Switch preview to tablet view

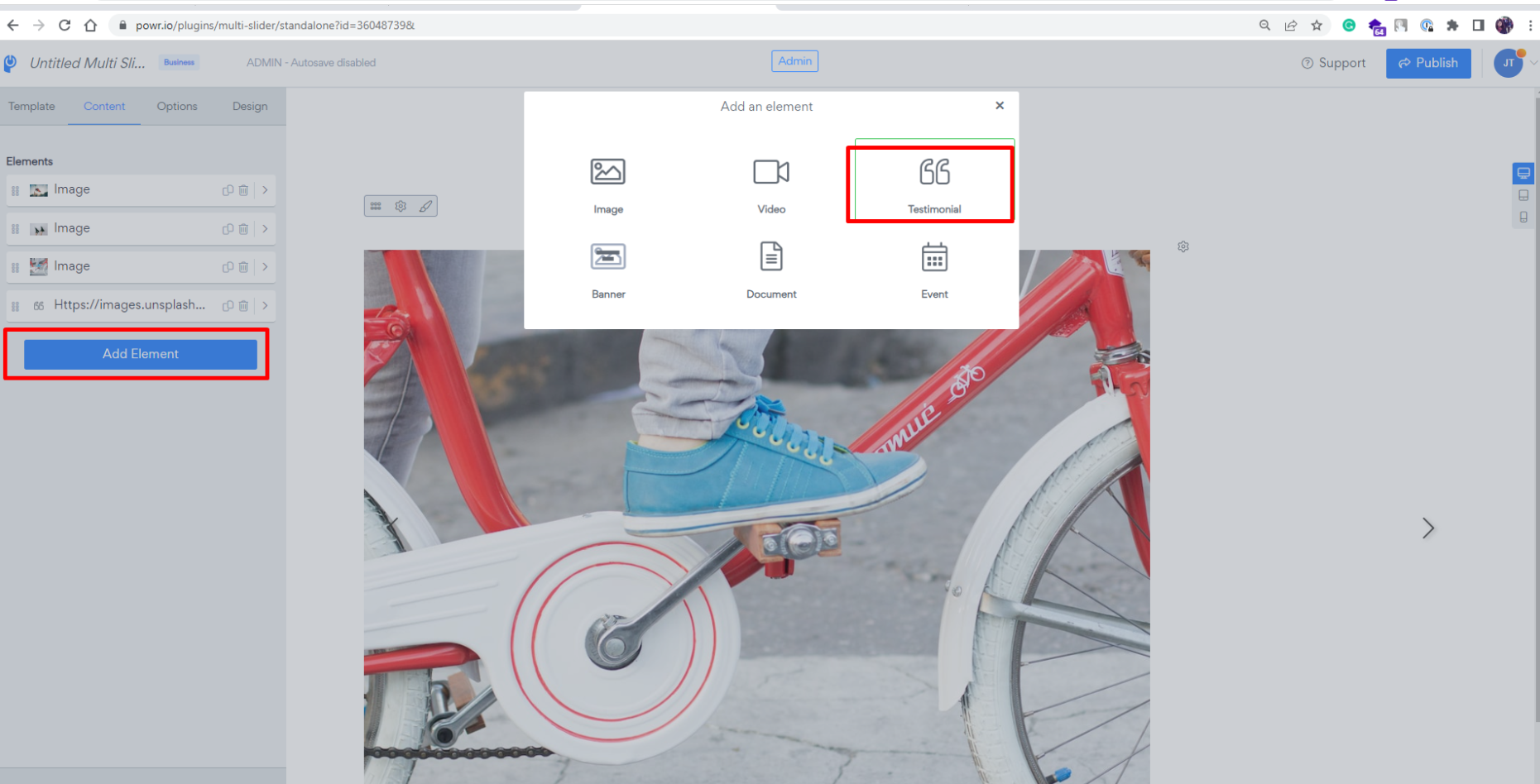[x=1523, y=196]
